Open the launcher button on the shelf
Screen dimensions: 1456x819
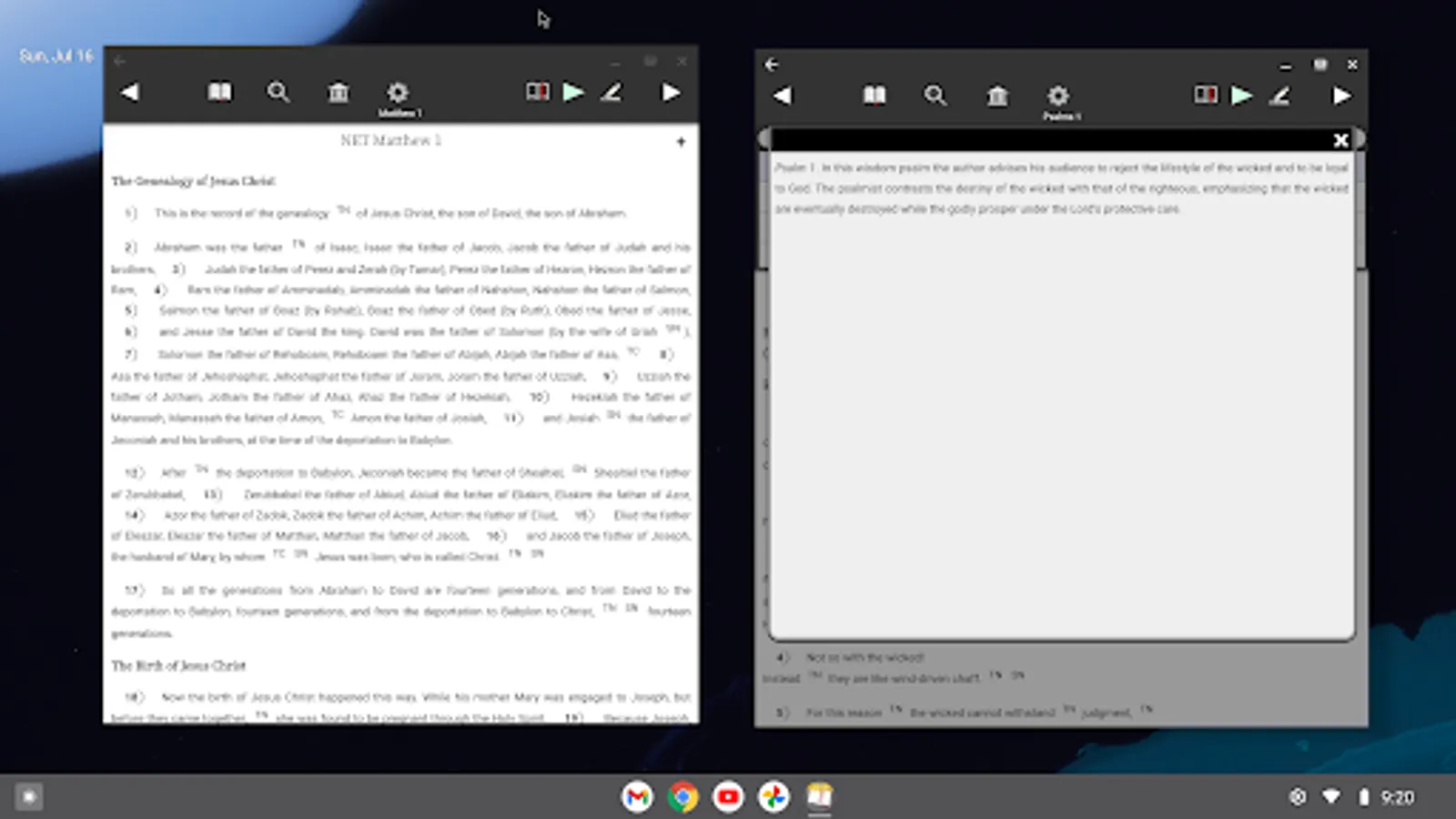pyautogui.click(x=29, y=797)
